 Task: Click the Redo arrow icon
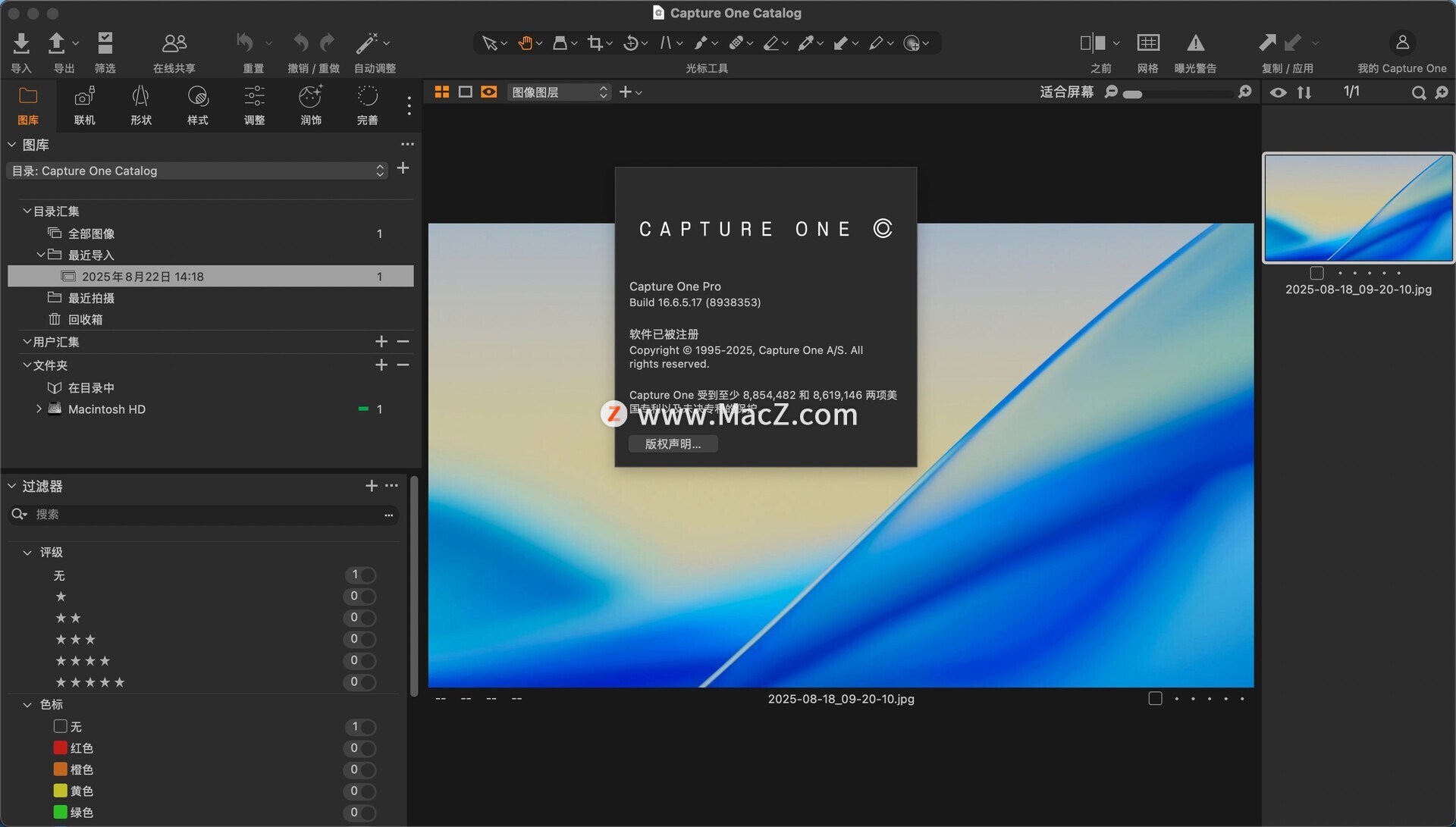coord(328,43)
